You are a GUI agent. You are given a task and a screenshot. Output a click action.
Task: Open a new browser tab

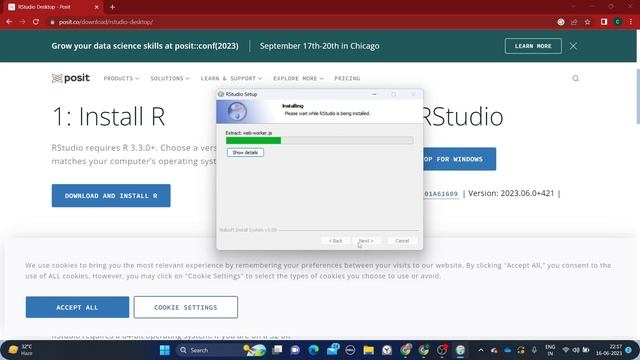coord(112,7)
